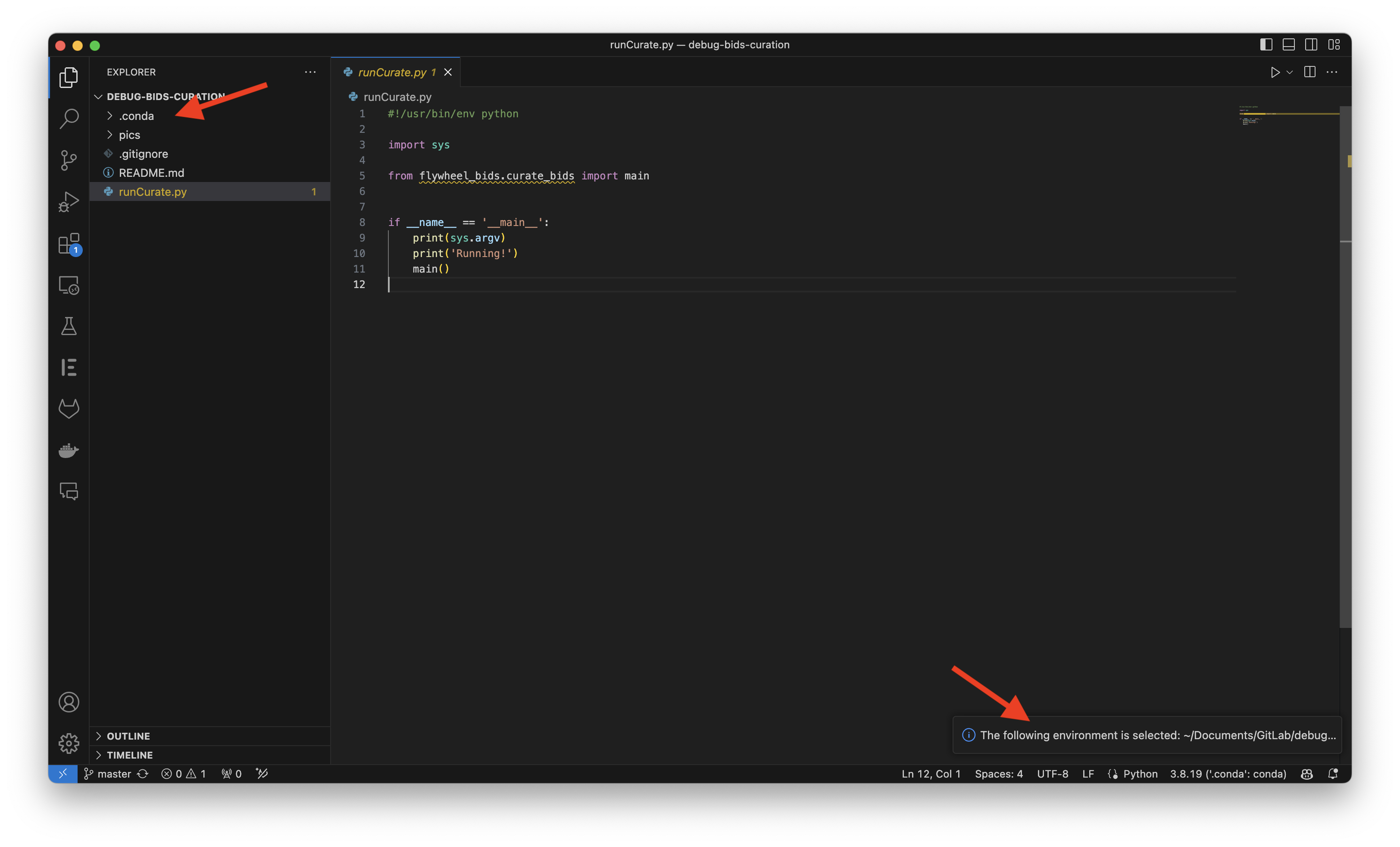Click Synchronize Changes icon in status bar
This screenshot has height=847, width=1400.
pyautogui.click(x=143, y=774)
